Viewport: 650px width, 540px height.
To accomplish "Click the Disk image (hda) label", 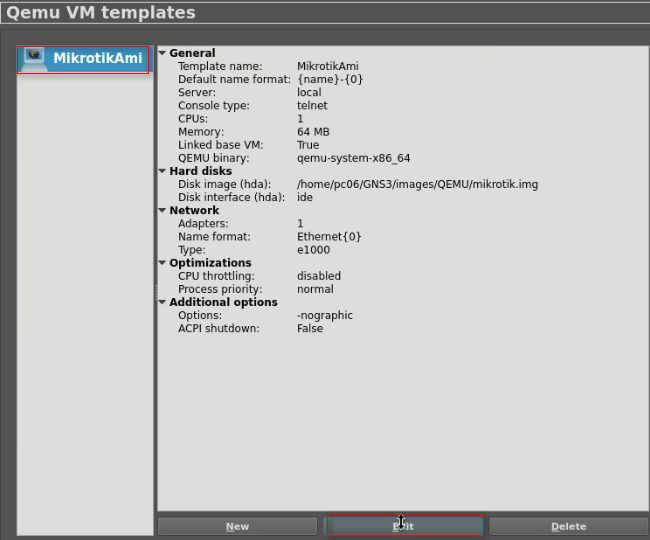I will [x=224, y=184].
